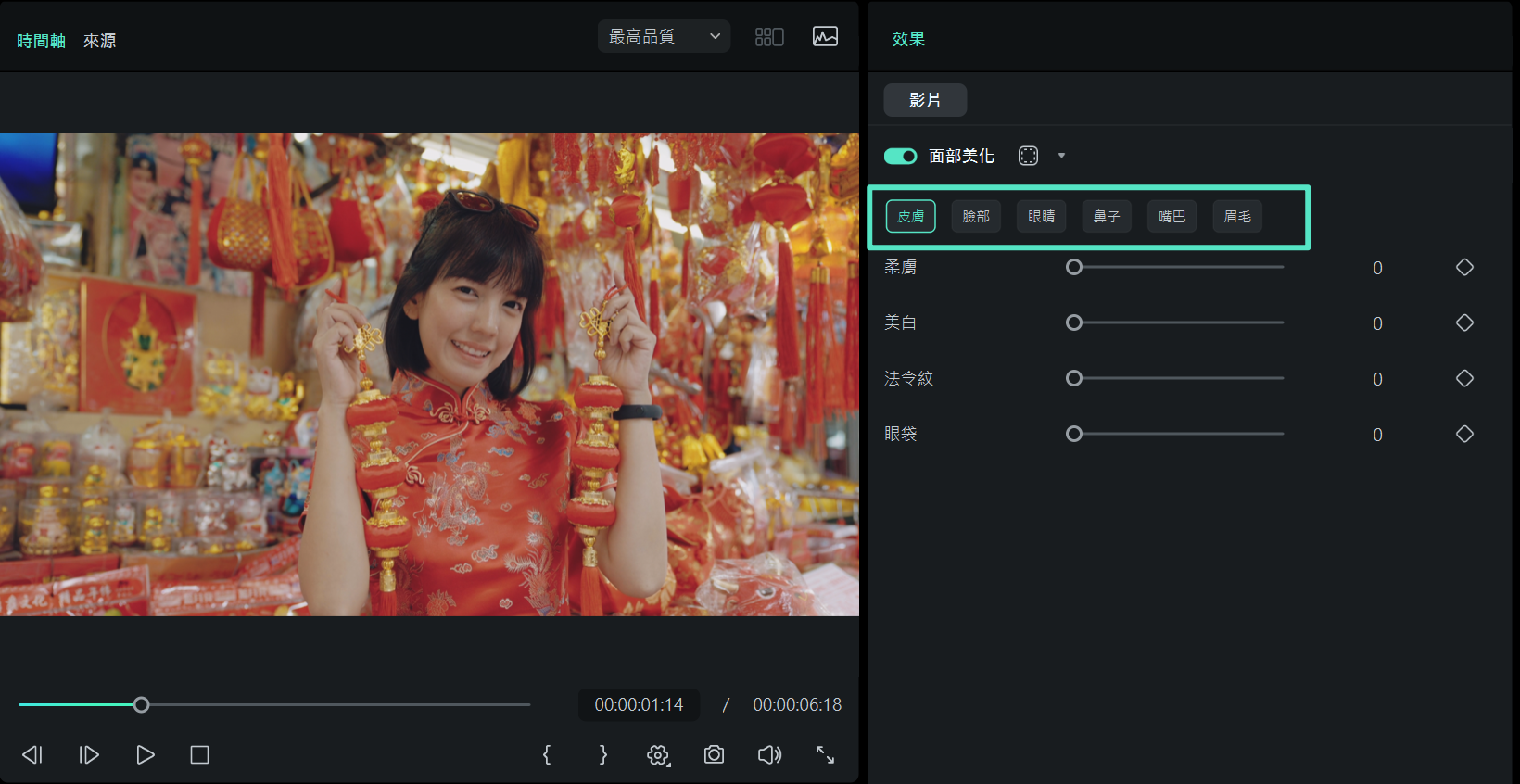Play the video preview
The height and width of the screenshot is (784, 1520).
[x=146, y=755]
